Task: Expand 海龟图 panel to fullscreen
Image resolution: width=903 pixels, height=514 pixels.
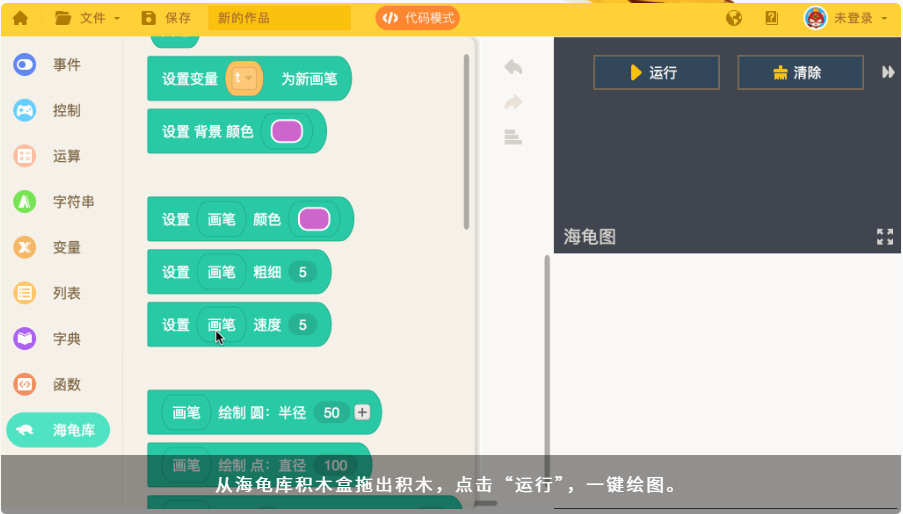Action: [885, 237]
